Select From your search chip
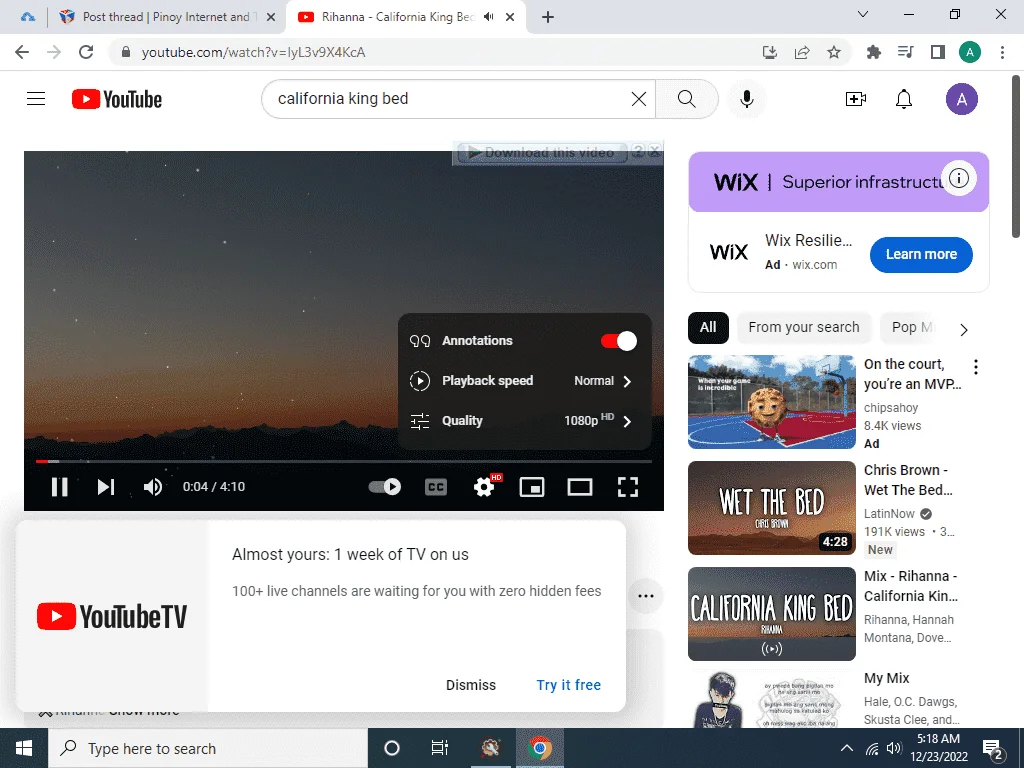This screenshot has height=768, width=1024. coord(804,327)
